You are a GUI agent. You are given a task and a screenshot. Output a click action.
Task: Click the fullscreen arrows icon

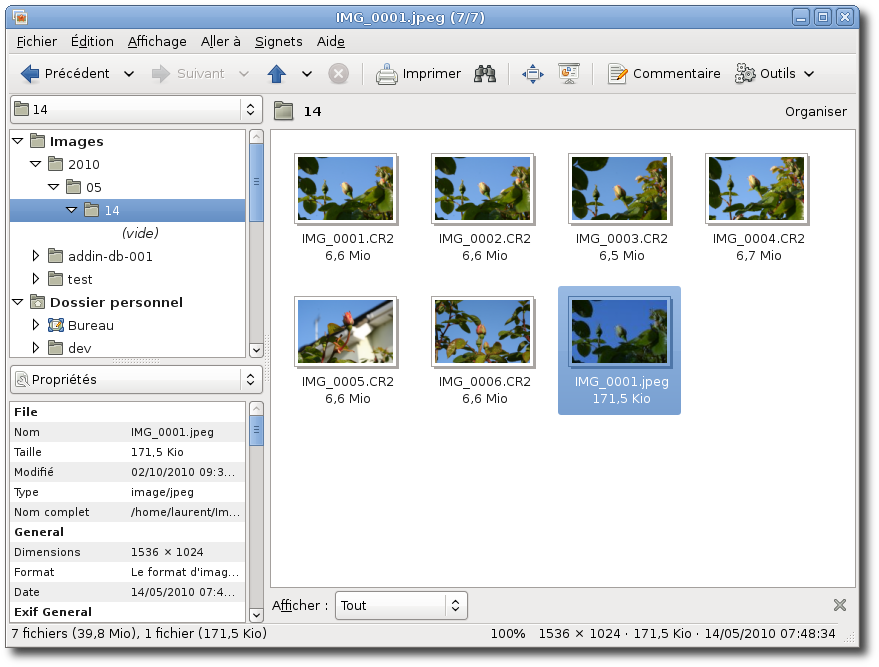[x=532, y=73]
